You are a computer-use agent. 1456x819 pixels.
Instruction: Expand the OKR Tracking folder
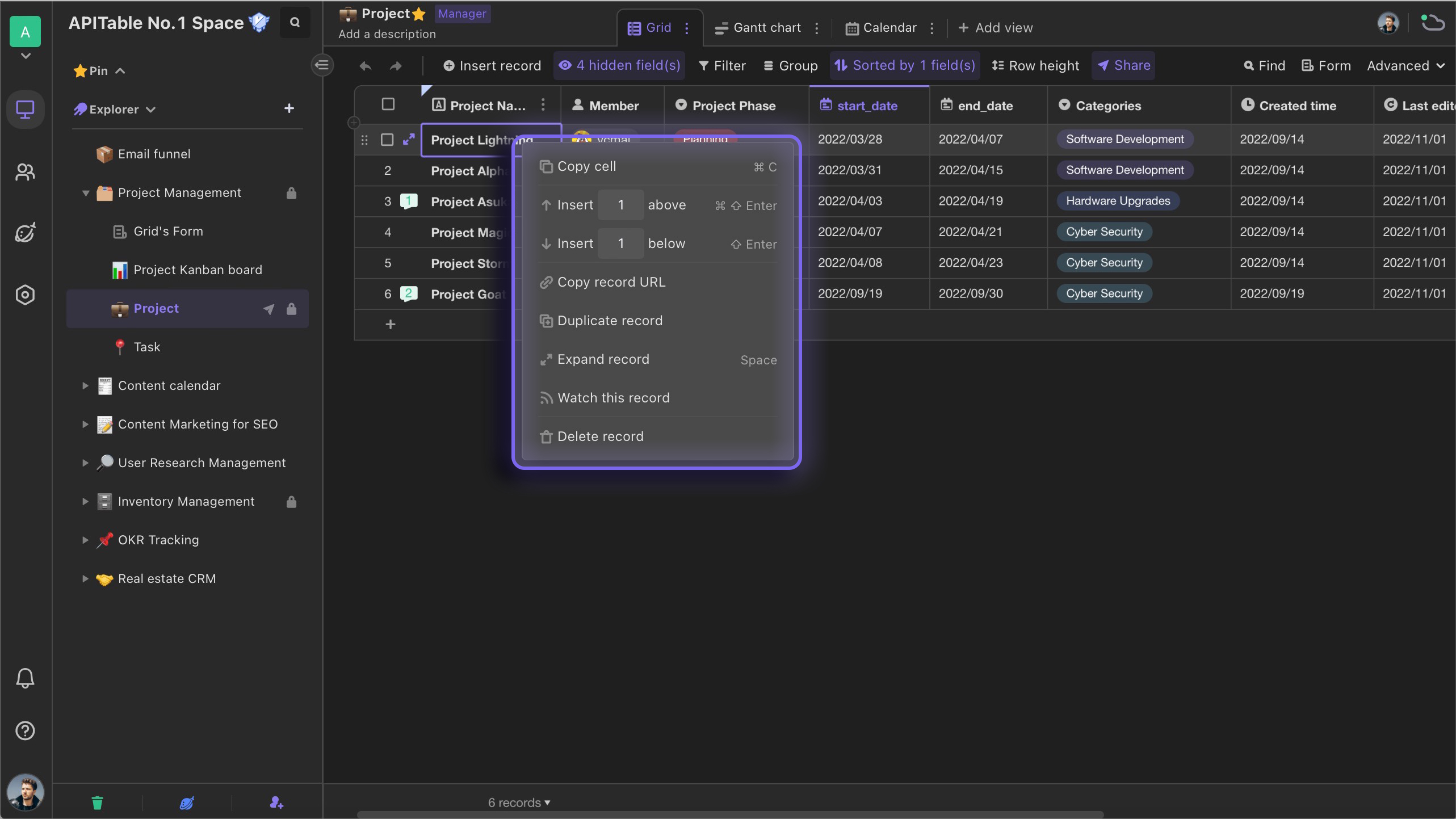coord(85,540)
